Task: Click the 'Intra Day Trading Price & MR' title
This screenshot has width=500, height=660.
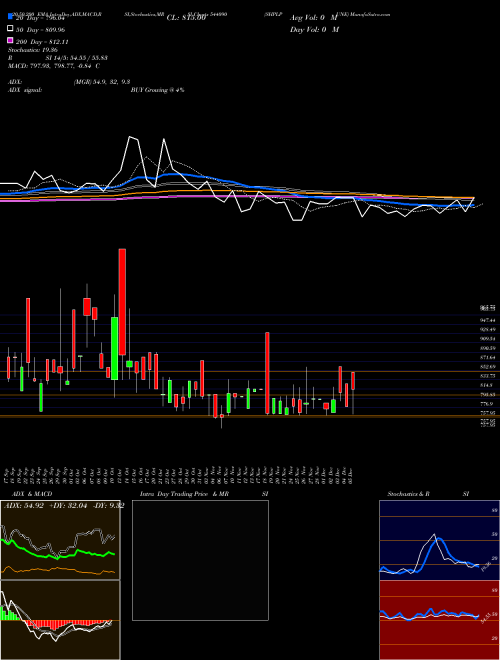Action: pos(184,494)
